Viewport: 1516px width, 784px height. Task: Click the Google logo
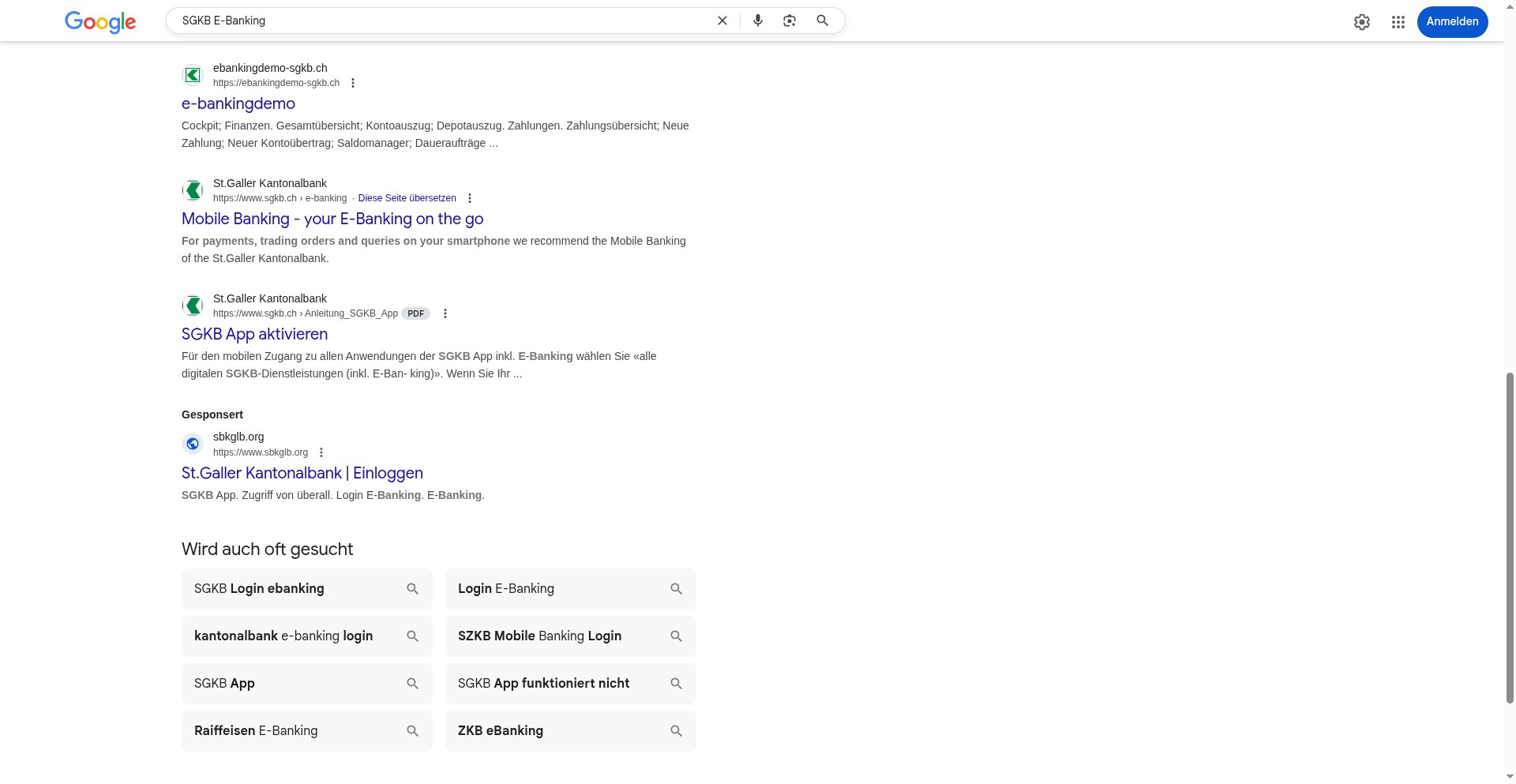[x=100, y=22]
